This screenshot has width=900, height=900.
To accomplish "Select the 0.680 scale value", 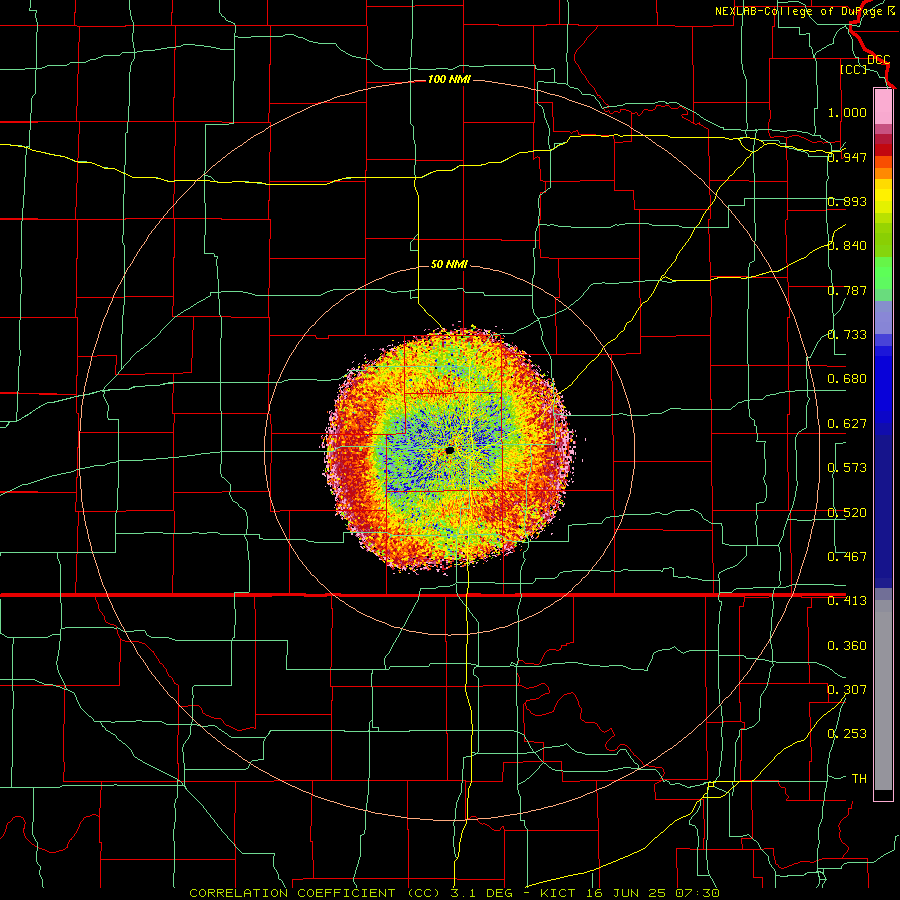I will pos(847,379).
